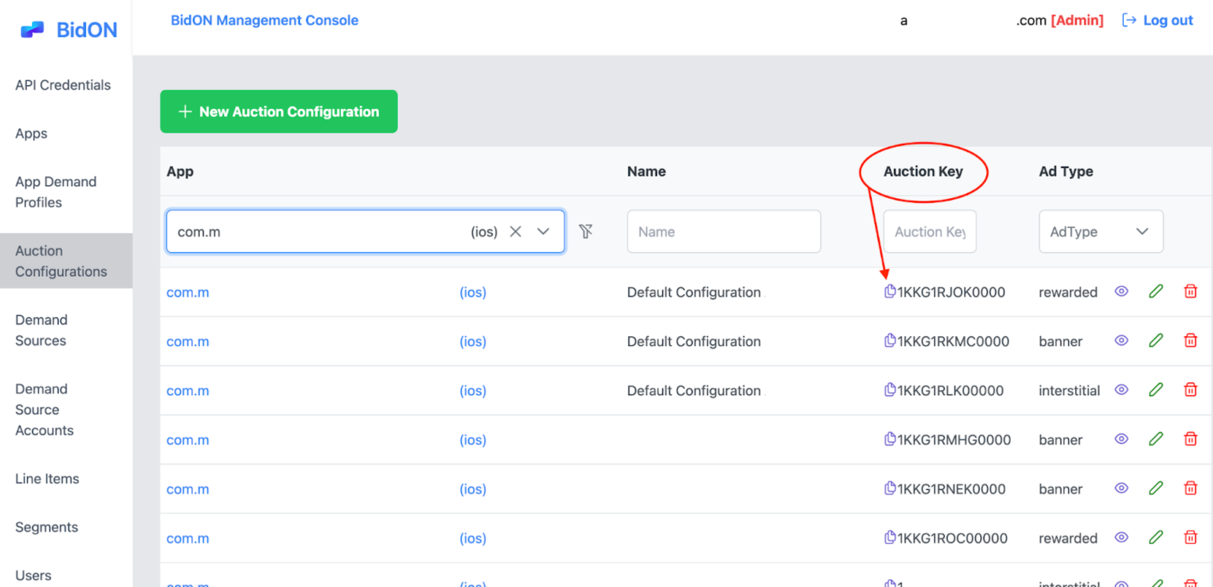1213x587 pixels.
Task: Show the 1KKG1RNEK0000 banner configuration details
Action: coord(1121,487)
